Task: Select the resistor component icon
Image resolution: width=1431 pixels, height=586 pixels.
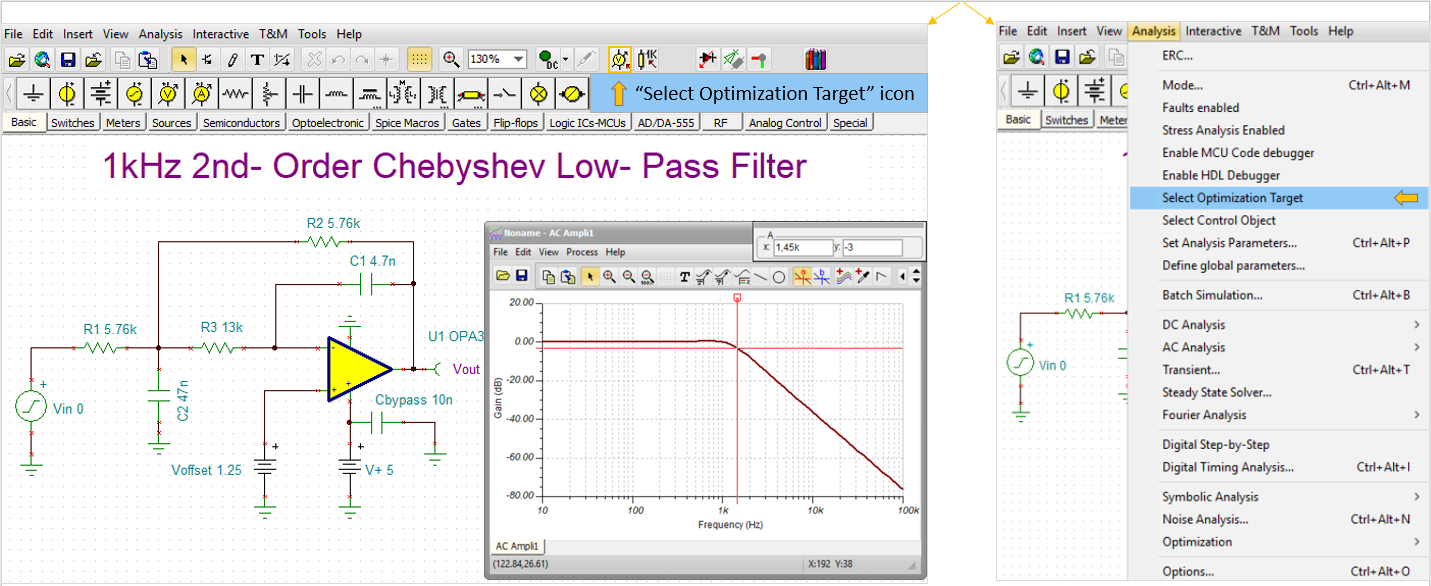Action: [235, 94]
